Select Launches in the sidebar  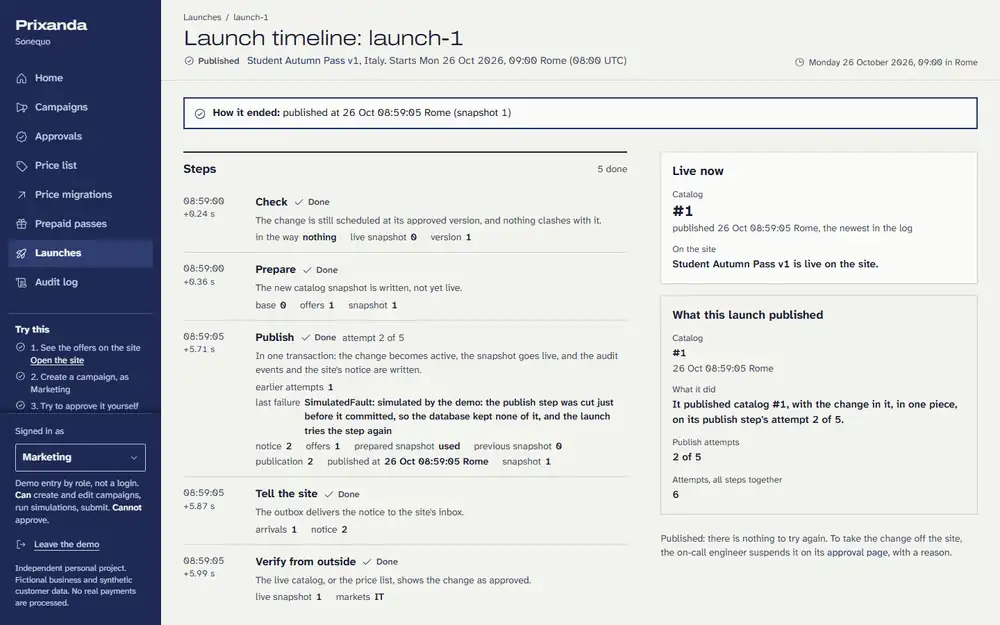click(x=80, y=253)
